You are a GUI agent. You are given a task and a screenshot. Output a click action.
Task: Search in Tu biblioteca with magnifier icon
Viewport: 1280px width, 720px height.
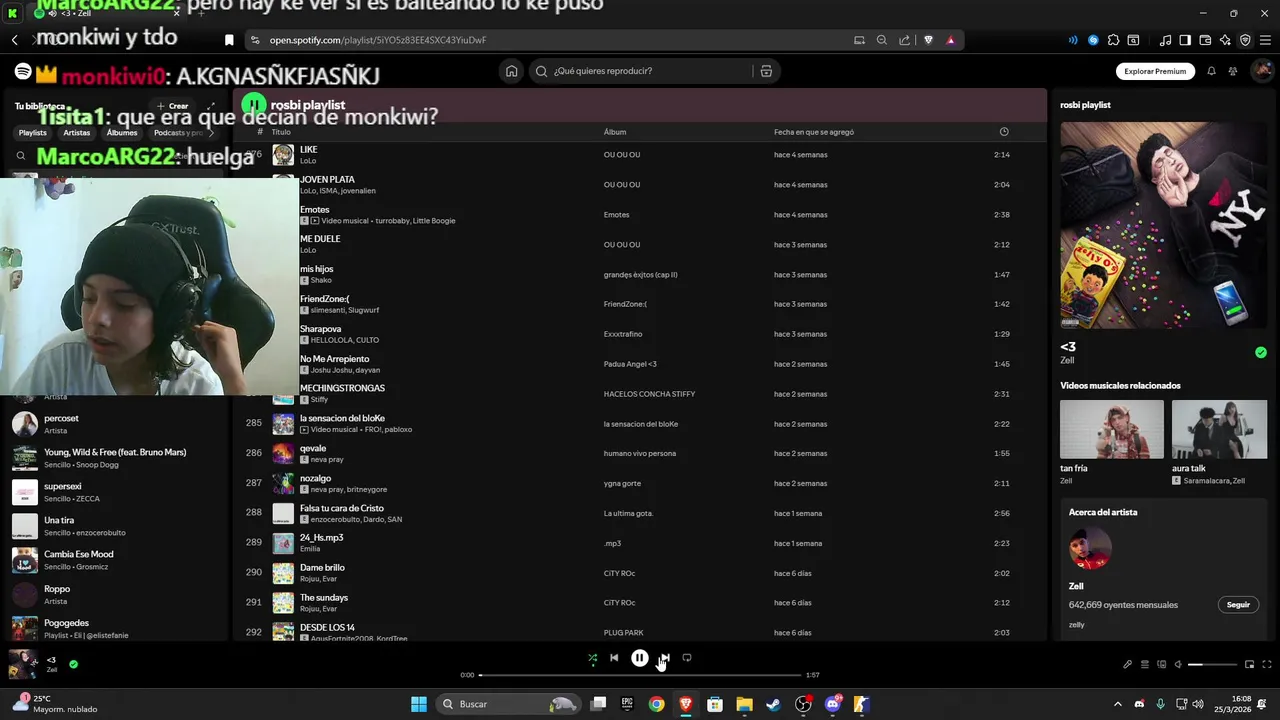coord(21,156)
